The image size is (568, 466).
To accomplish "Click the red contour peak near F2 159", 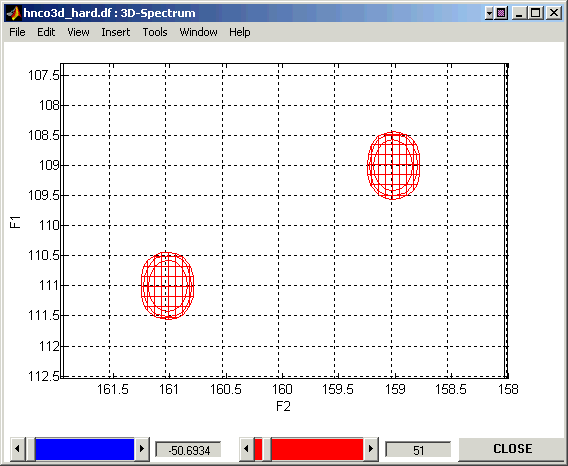I will [x=393, y=166].
